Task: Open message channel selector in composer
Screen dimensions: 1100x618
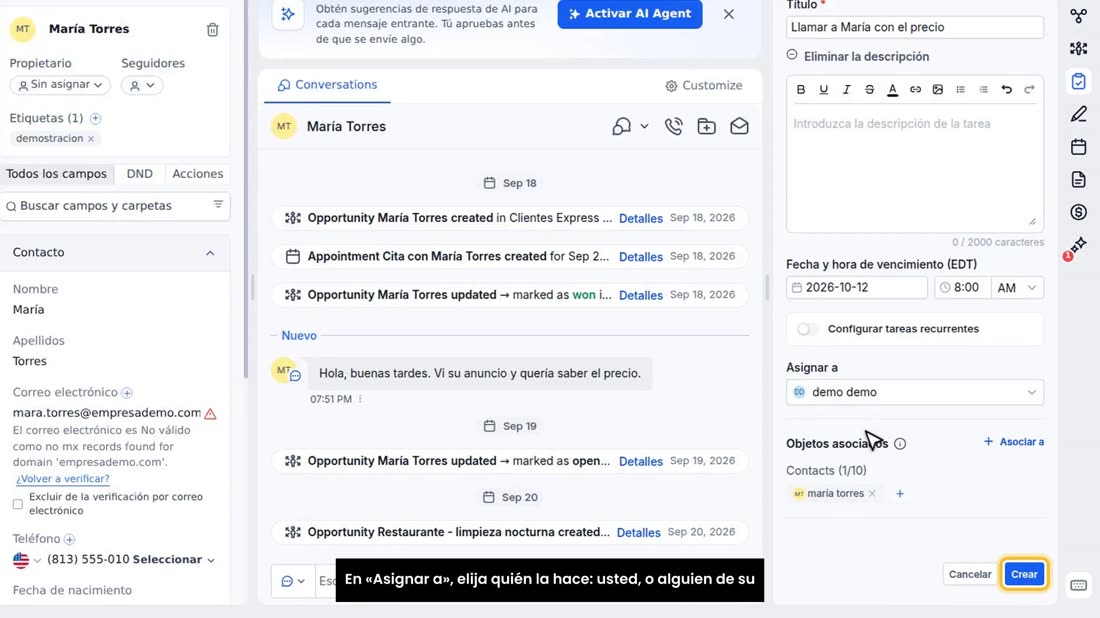Action: [x=293, y=581]
